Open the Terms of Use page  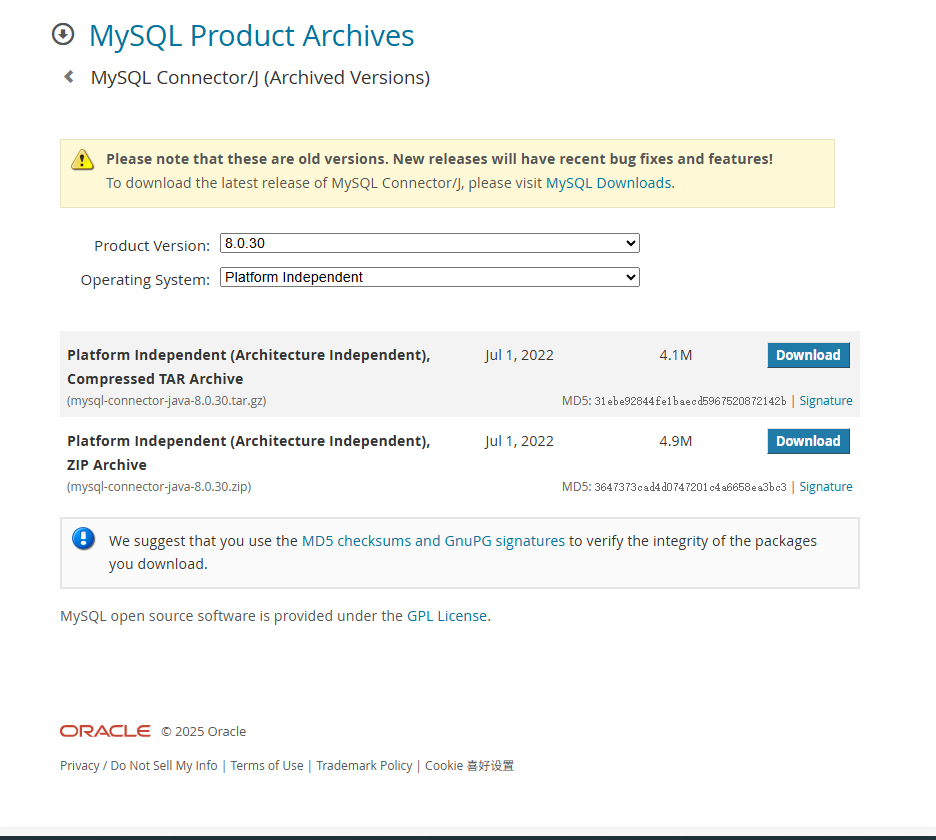click(x=267, y=766)
